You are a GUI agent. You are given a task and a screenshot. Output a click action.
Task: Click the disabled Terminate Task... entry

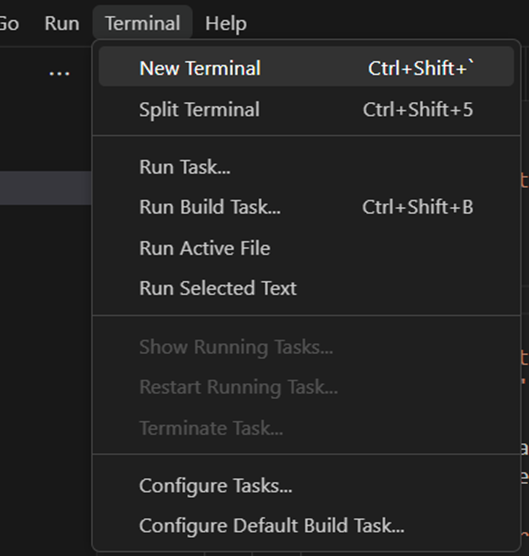tap(306, 428)
